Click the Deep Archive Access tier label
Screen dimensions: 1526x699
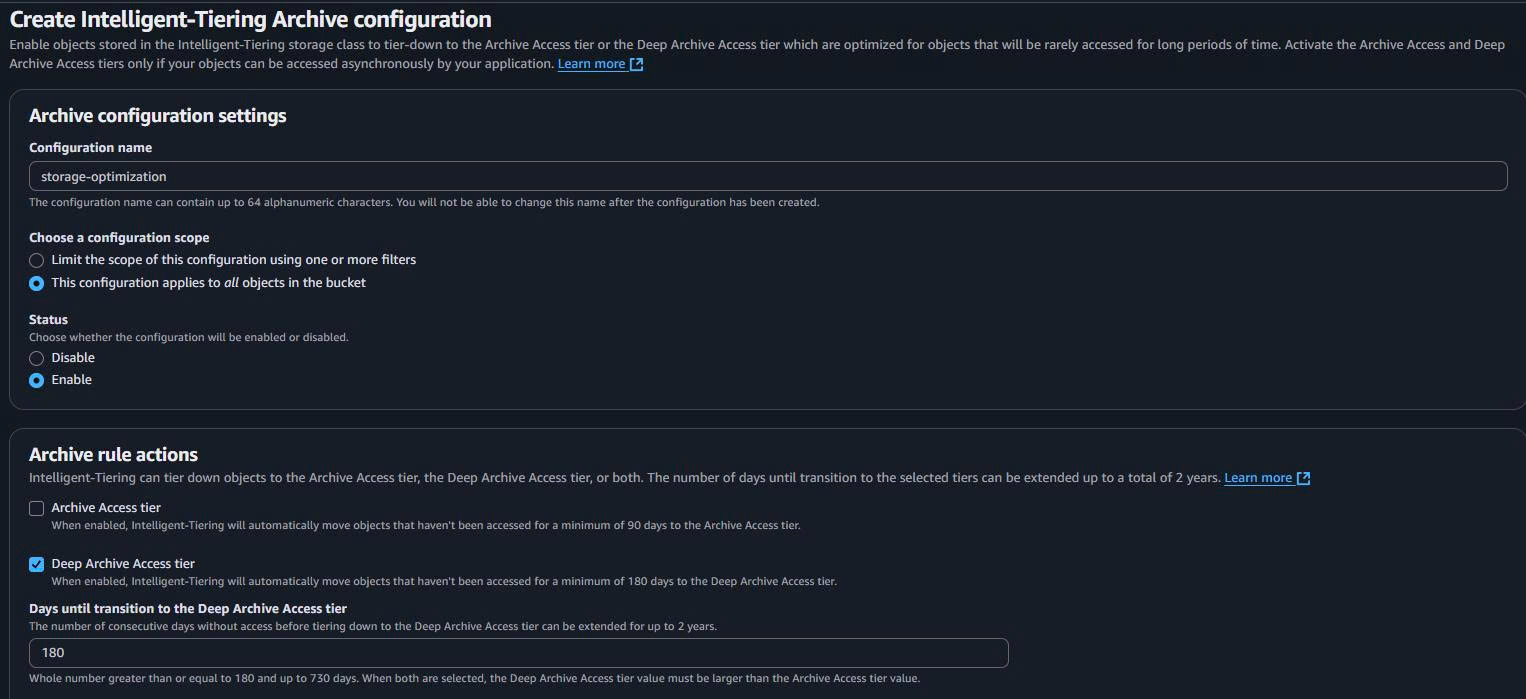[x=122, y=563]
